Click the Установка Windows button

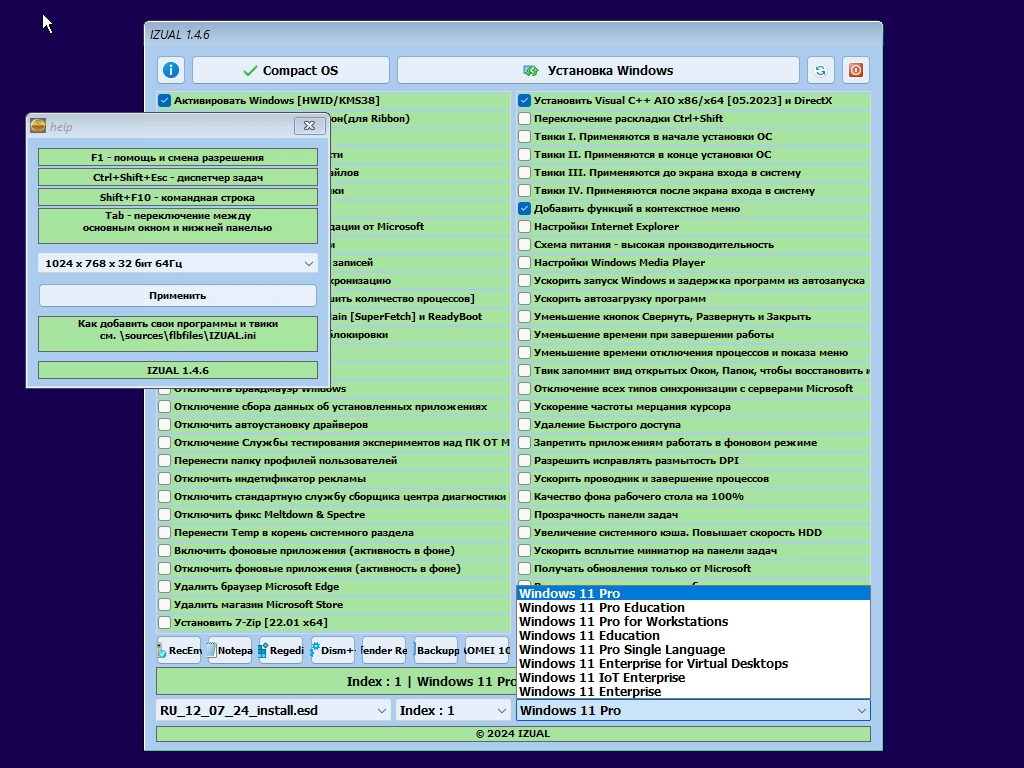[598, 70]
